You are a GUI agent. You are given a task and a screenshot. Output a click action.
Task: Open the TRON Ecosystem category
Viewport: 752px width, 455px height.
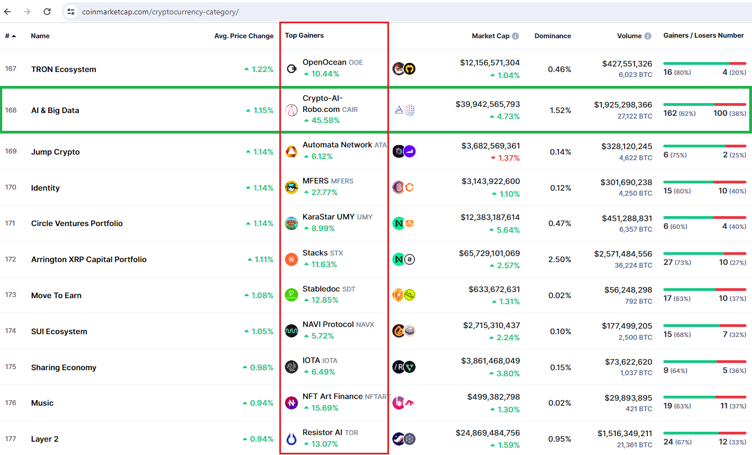point(63,69)
